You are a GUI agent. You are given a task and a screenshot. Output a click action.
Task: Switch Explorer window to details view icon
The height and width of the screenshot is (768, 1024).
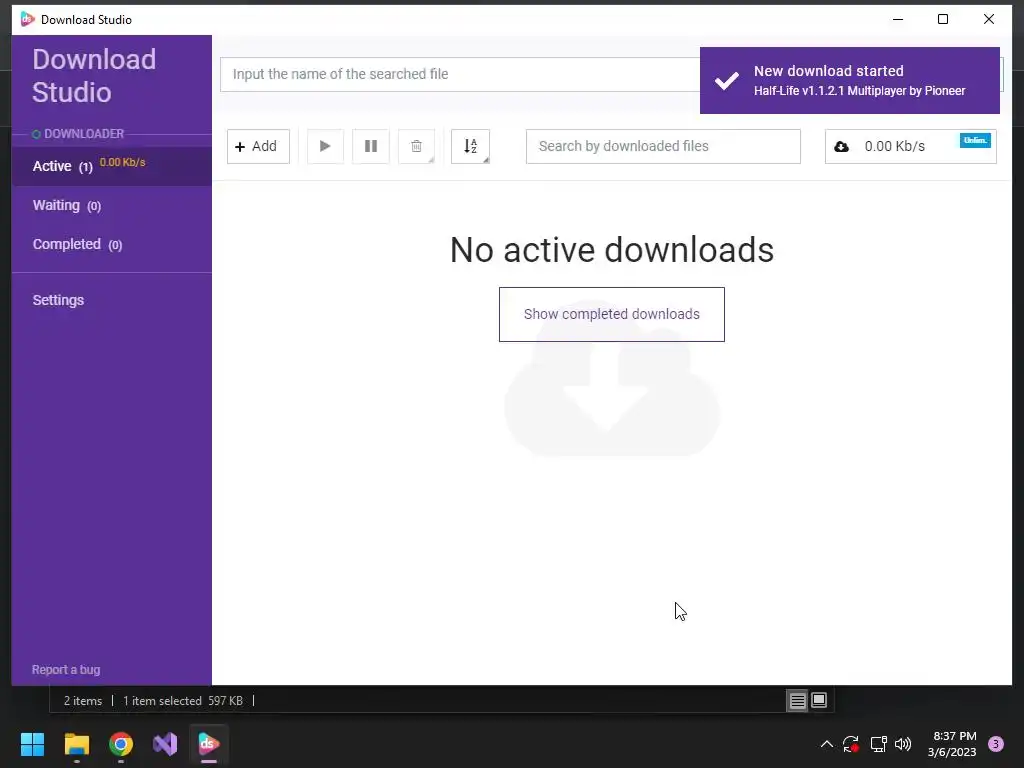(x=797, y=701)
